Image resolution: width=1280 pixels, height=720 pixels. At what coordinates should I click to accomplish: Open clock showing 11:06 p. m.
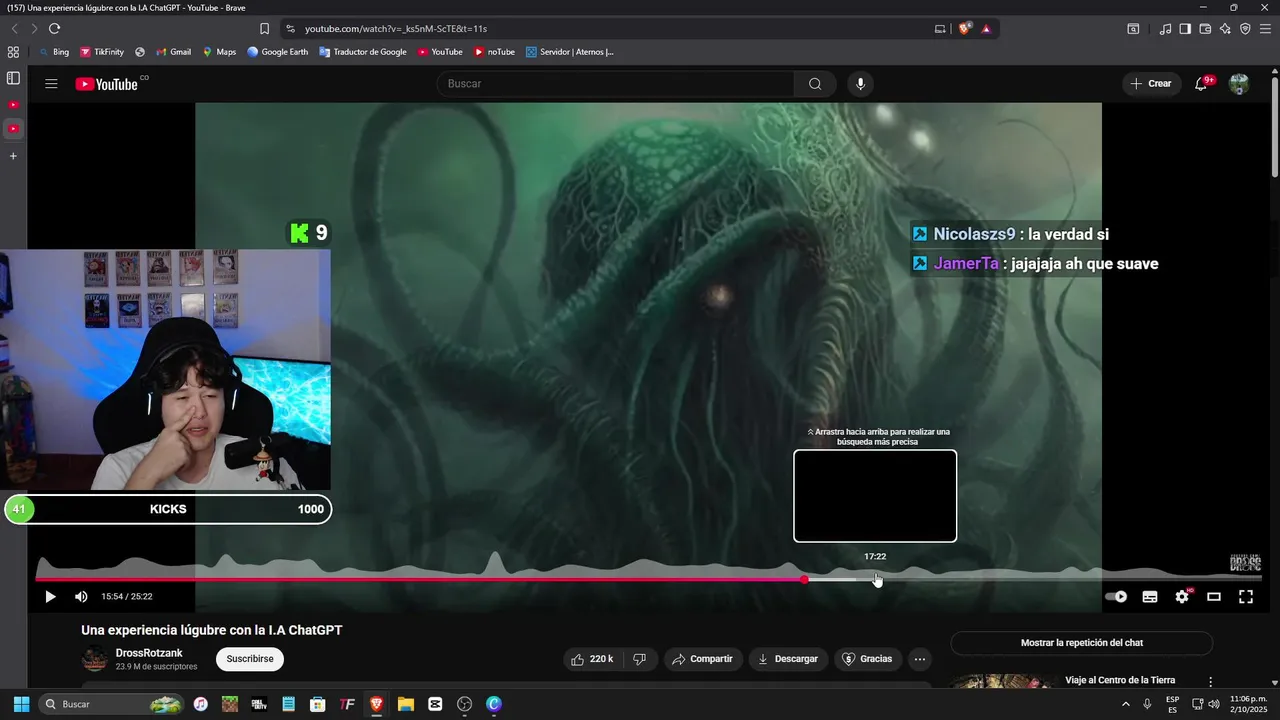(x=1249, y=704)
